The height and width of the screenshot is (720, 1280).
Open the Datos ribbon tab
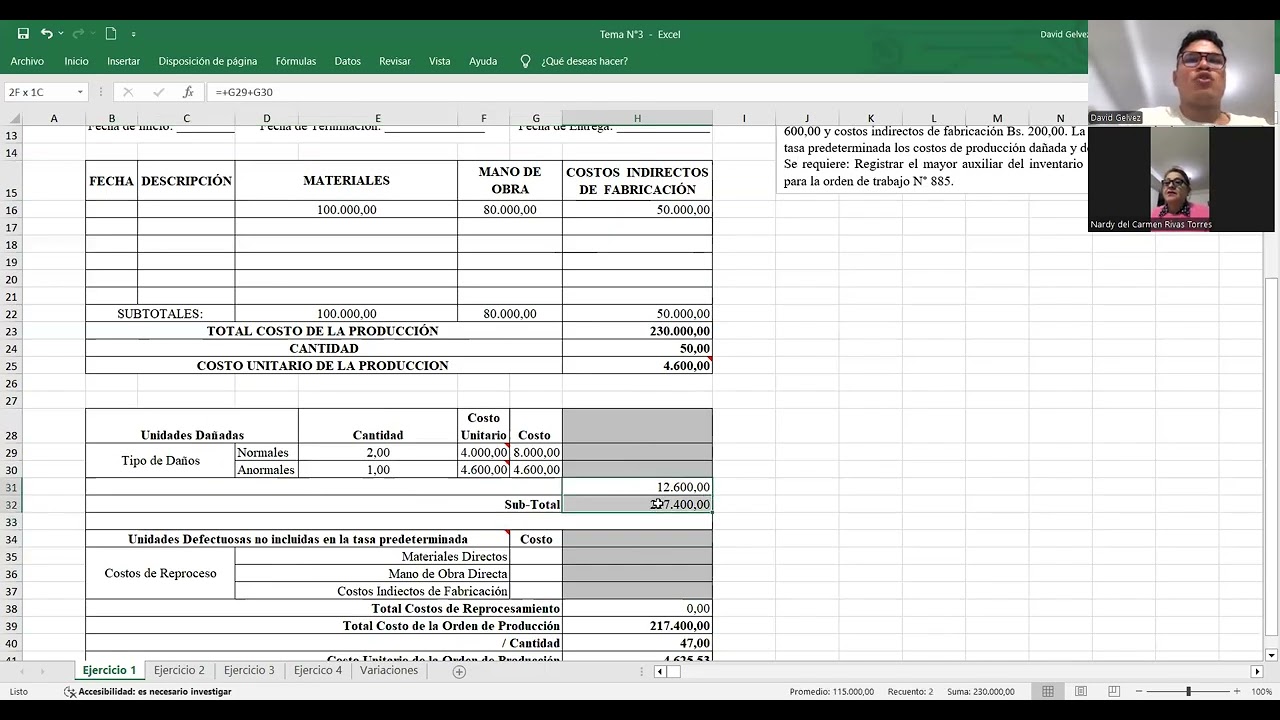click(x=348, y=61)
